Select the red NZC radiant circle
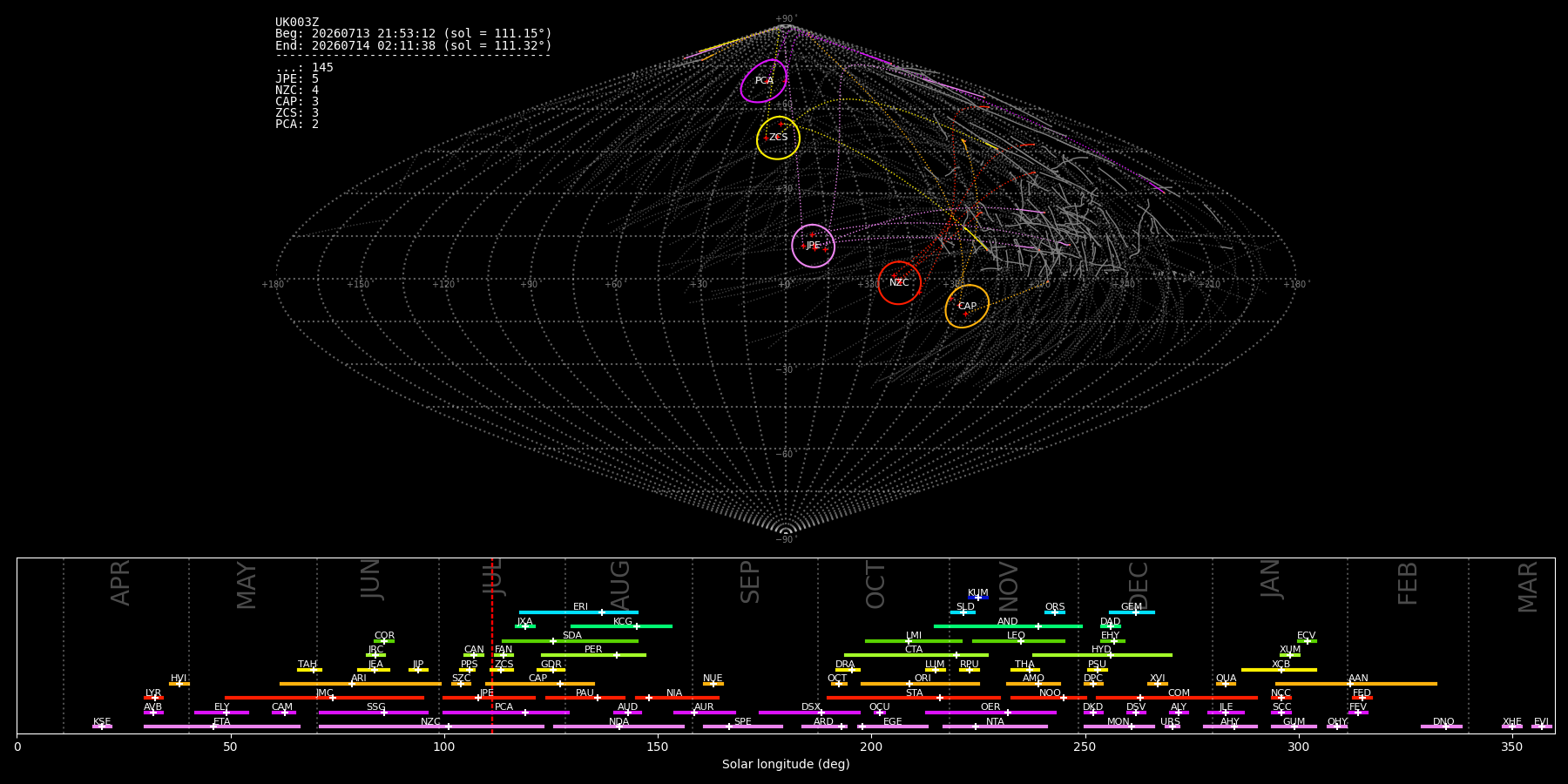Image resolution: width=1568 pixels, height=784 pixels. tap(899, 282)
